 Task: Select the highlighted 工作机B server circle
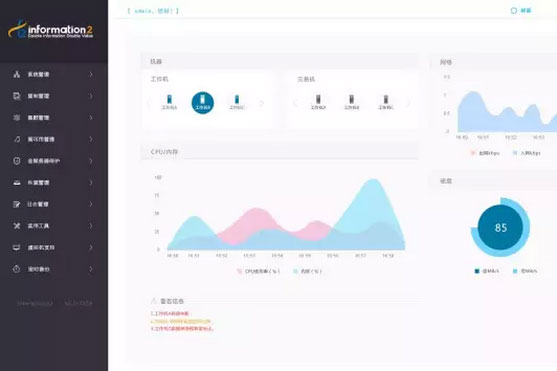(203, 103)
